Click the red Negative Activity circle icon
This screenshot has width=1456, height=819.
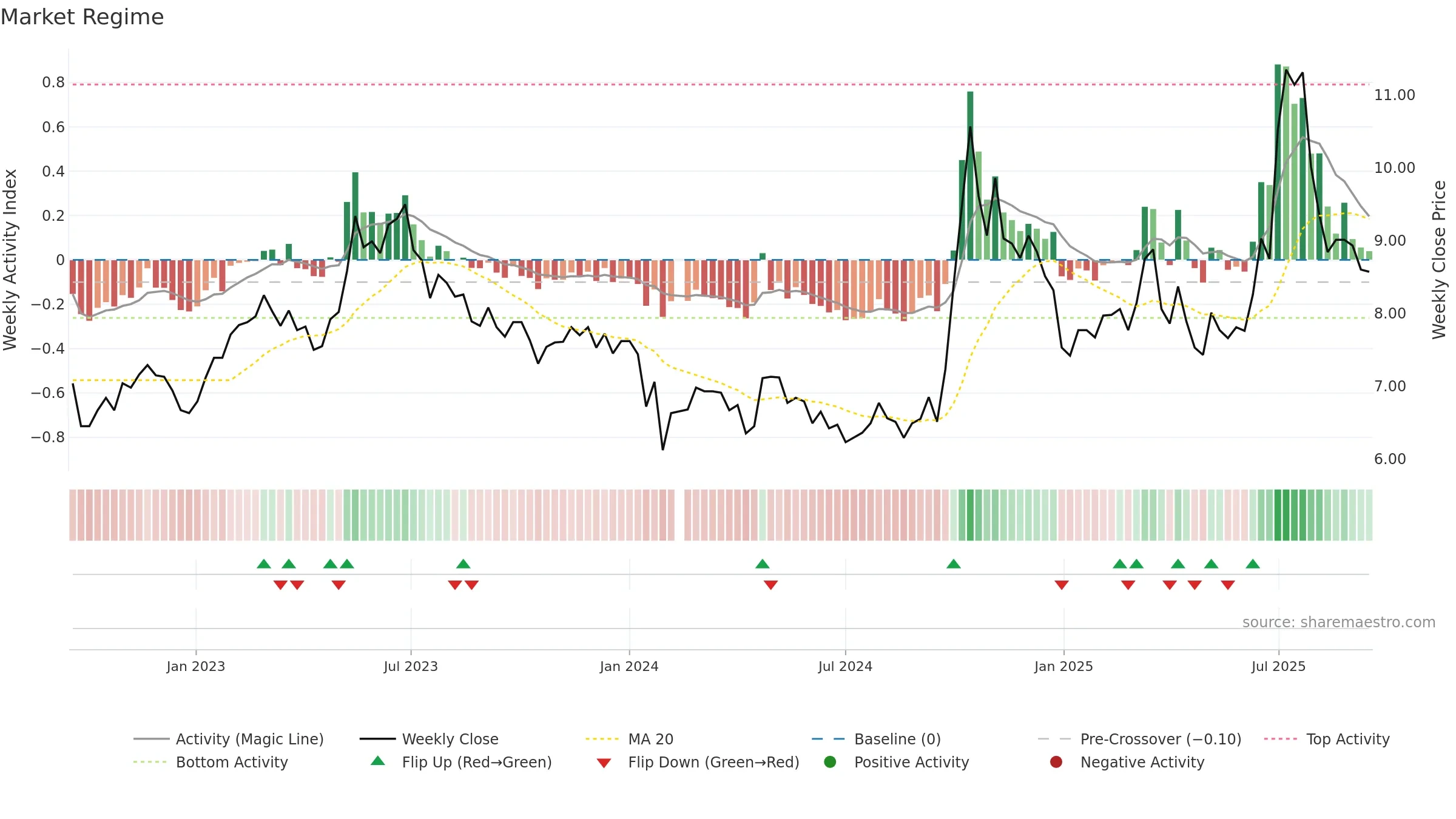[x=1056, y=762]
